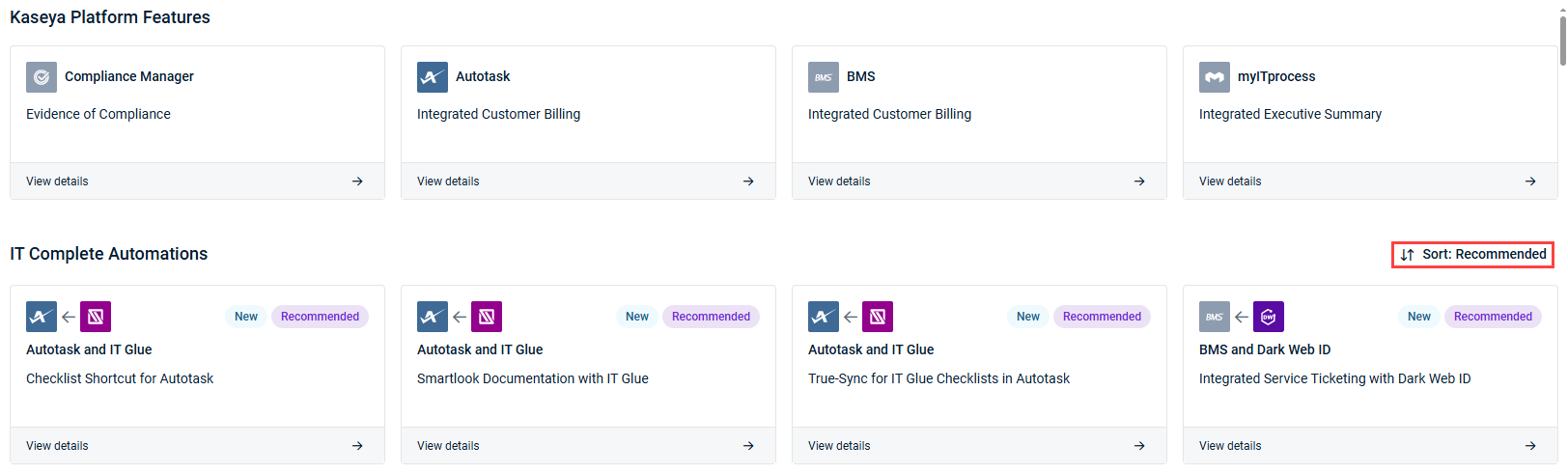Screen dimensions: 1568x474
Task: Open the Sort: Recommended dropdown
Action: [1472, 255]
